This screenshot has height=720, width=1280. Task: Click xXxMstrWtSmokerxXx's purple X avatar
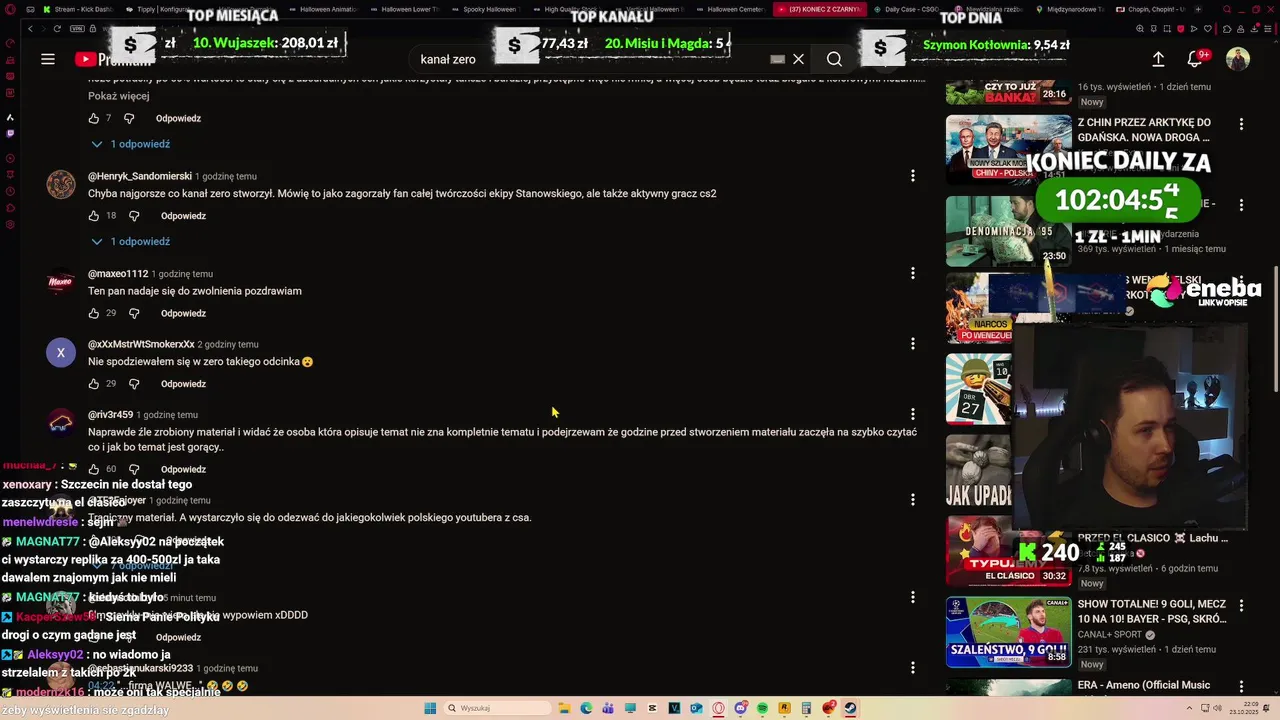pyautogui.click(x=61, y=352)
